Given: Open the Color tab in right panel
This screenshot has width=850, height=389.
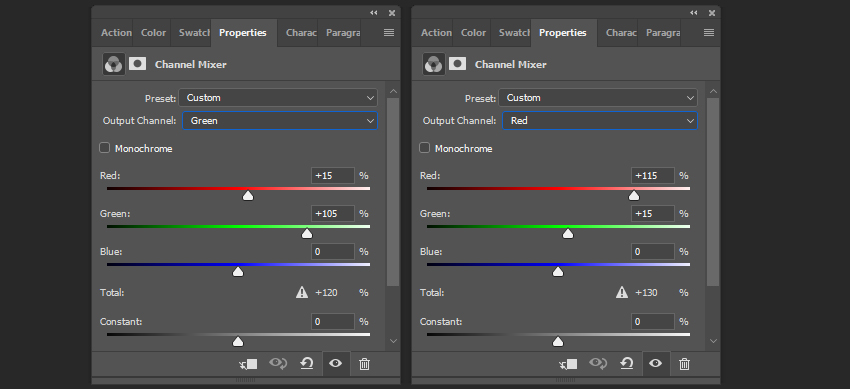Looking at the screenshot, I should pyautogui.click(x=473, y=33).
